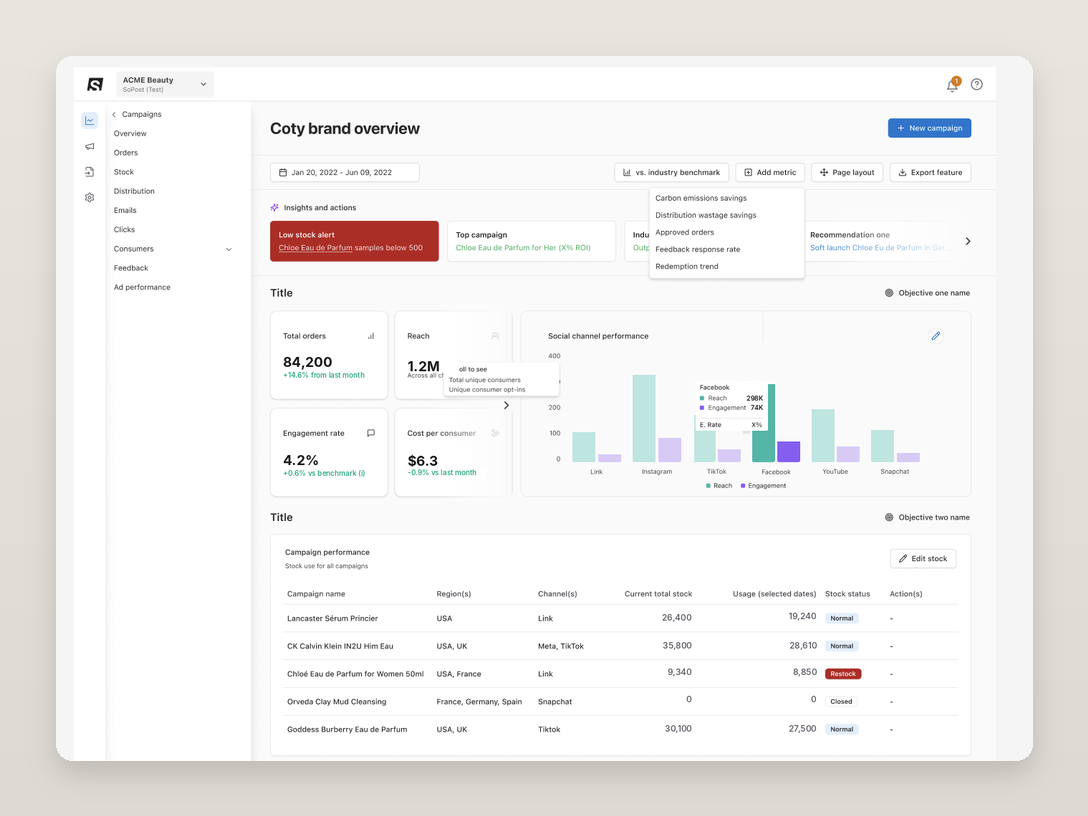
Task: Go to Orders in sidebar
Action: point(126,153)
